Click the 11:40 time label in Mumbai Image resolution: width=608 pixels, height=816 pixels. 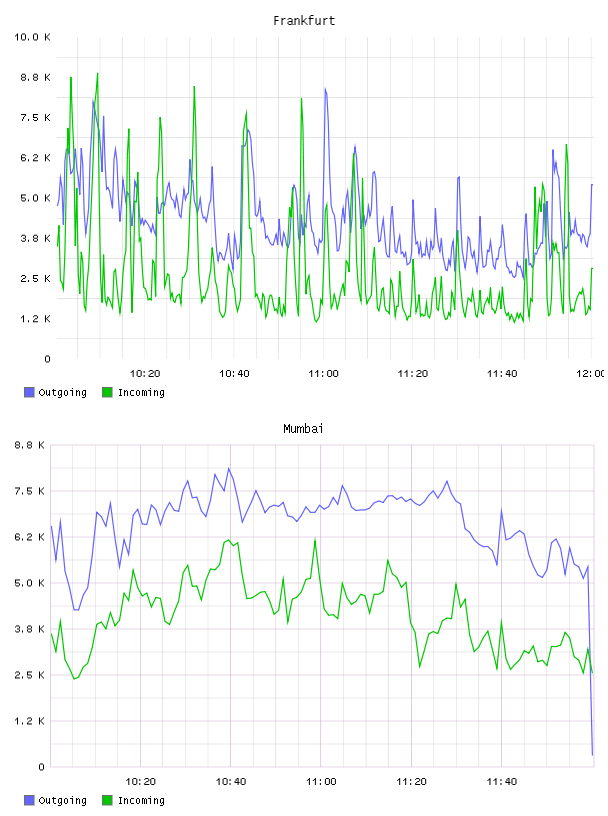(502, 782)
